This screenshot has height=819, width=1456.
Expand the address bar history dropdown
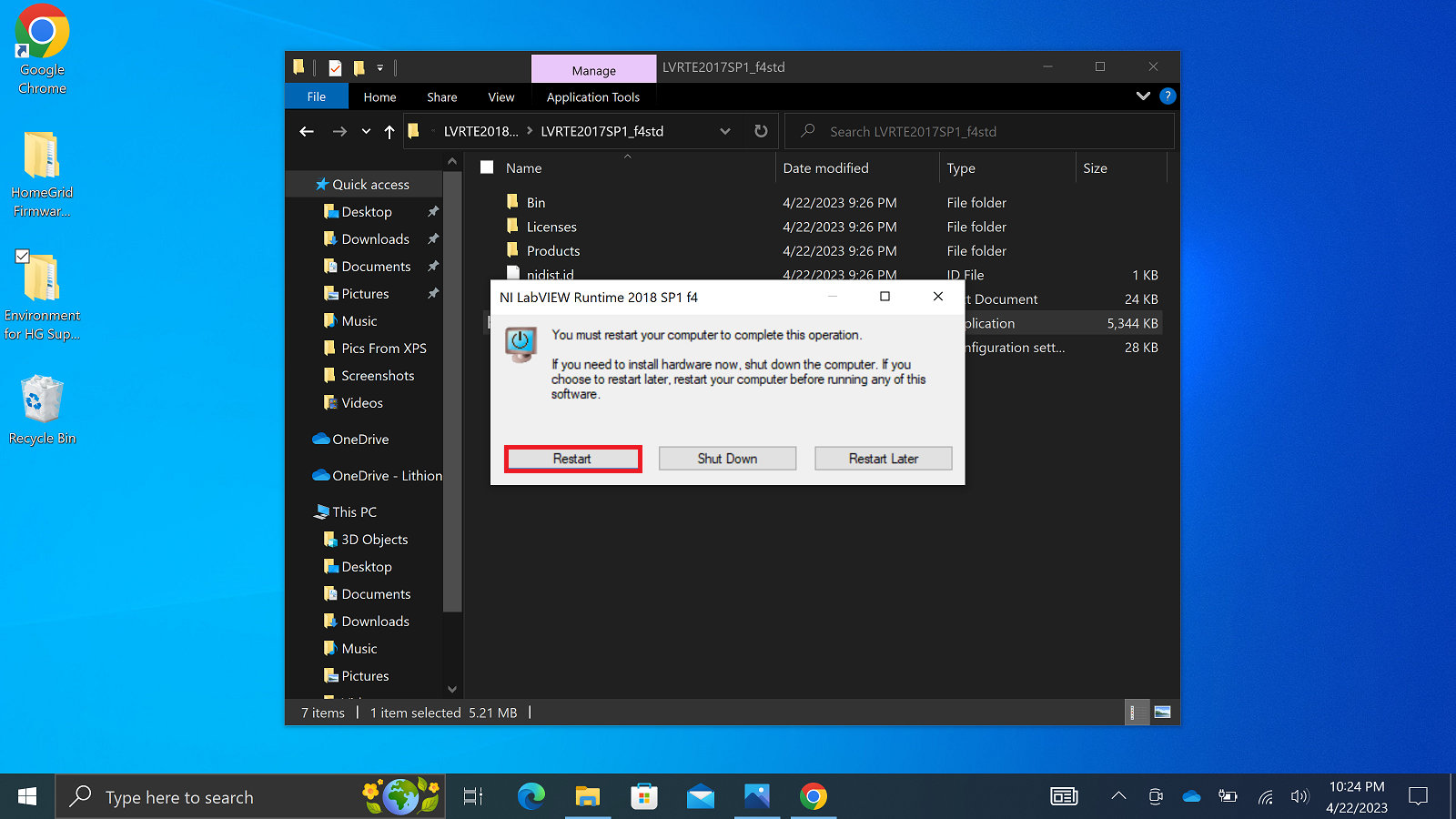pyautogui.click(x=725, y=131)
